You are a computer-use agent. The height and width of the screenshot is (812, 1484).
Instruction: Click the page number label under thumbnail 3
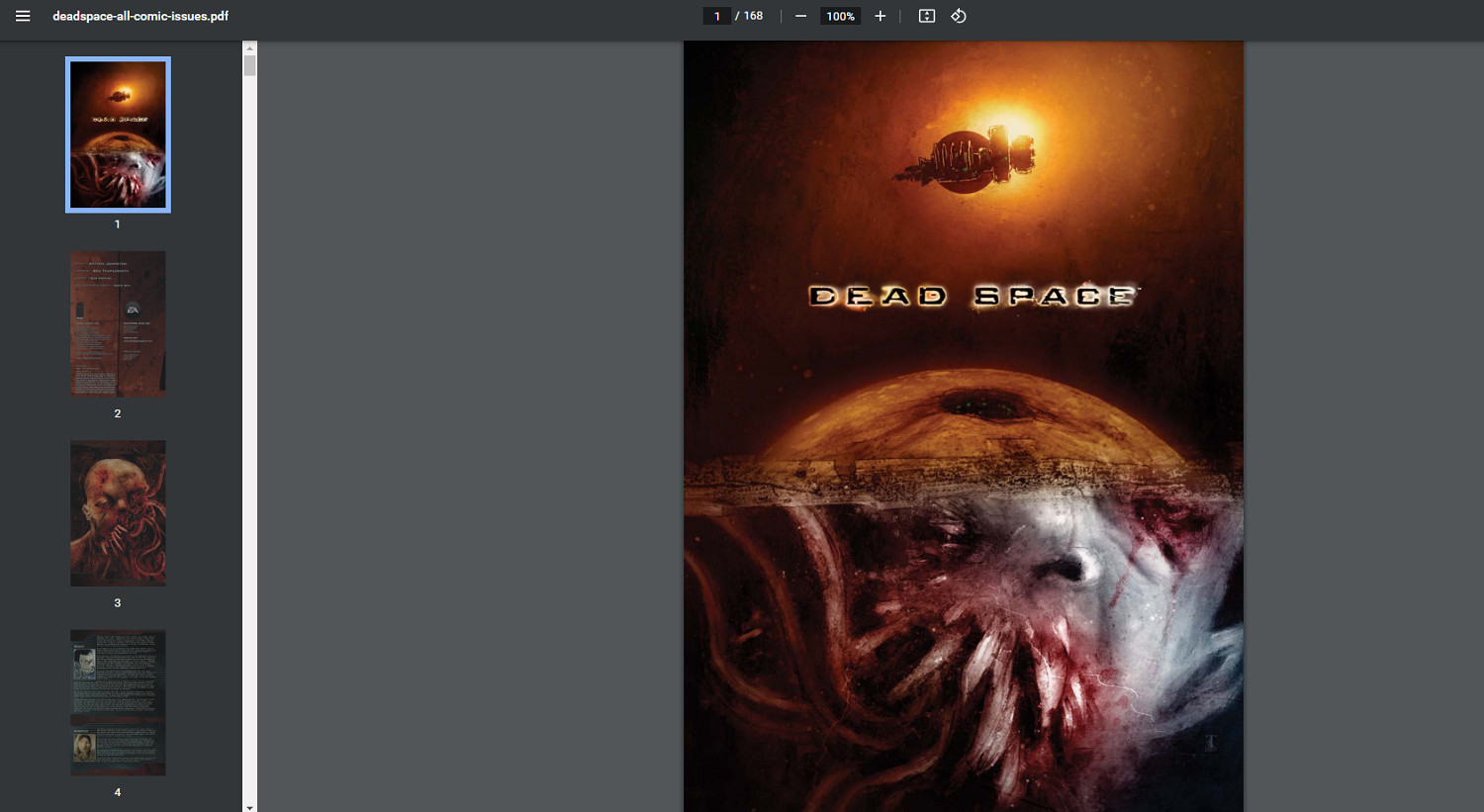pos(118,602)
